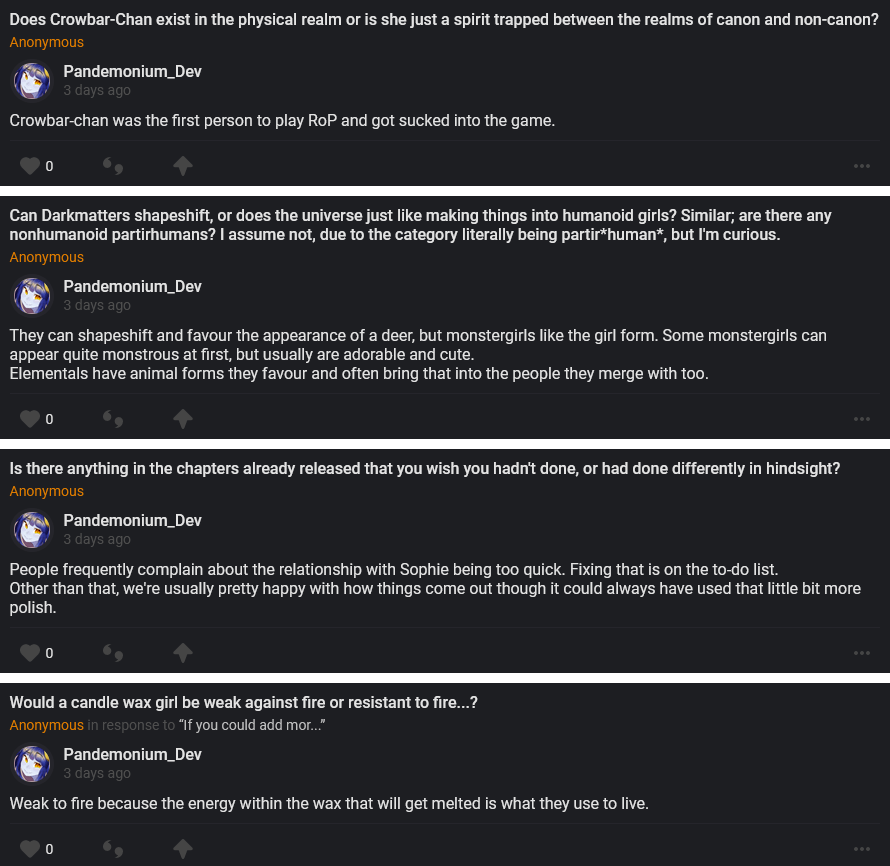Click the quote icon under the Sophie answer

click(x=113, y=653)
